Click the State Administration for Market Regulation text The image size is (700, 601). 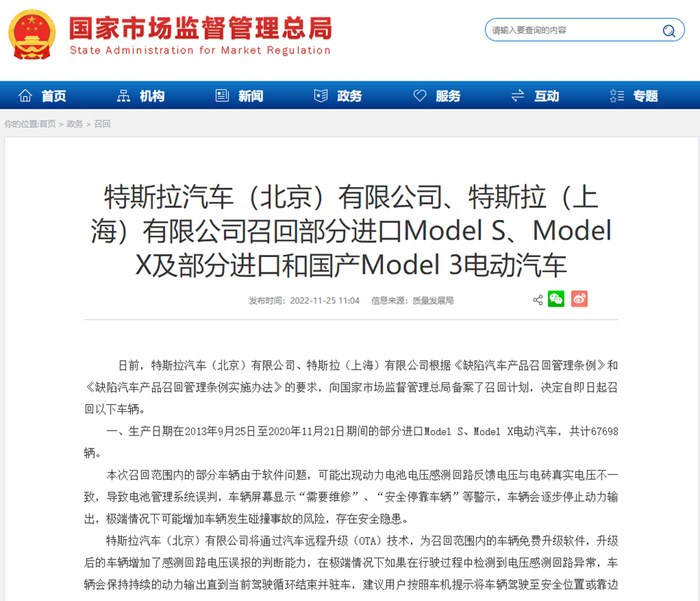[200, 50]
